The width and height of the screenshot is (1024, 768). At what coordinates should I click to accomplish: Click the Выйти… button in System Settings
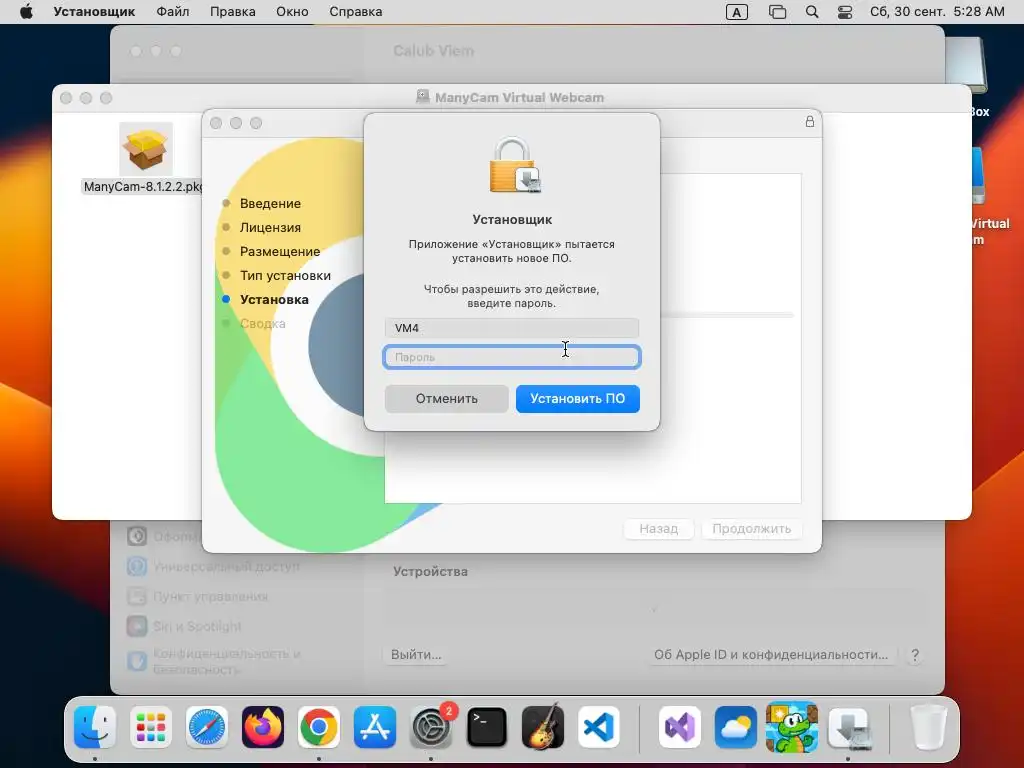pyautogui.click(x=415, y=654)
